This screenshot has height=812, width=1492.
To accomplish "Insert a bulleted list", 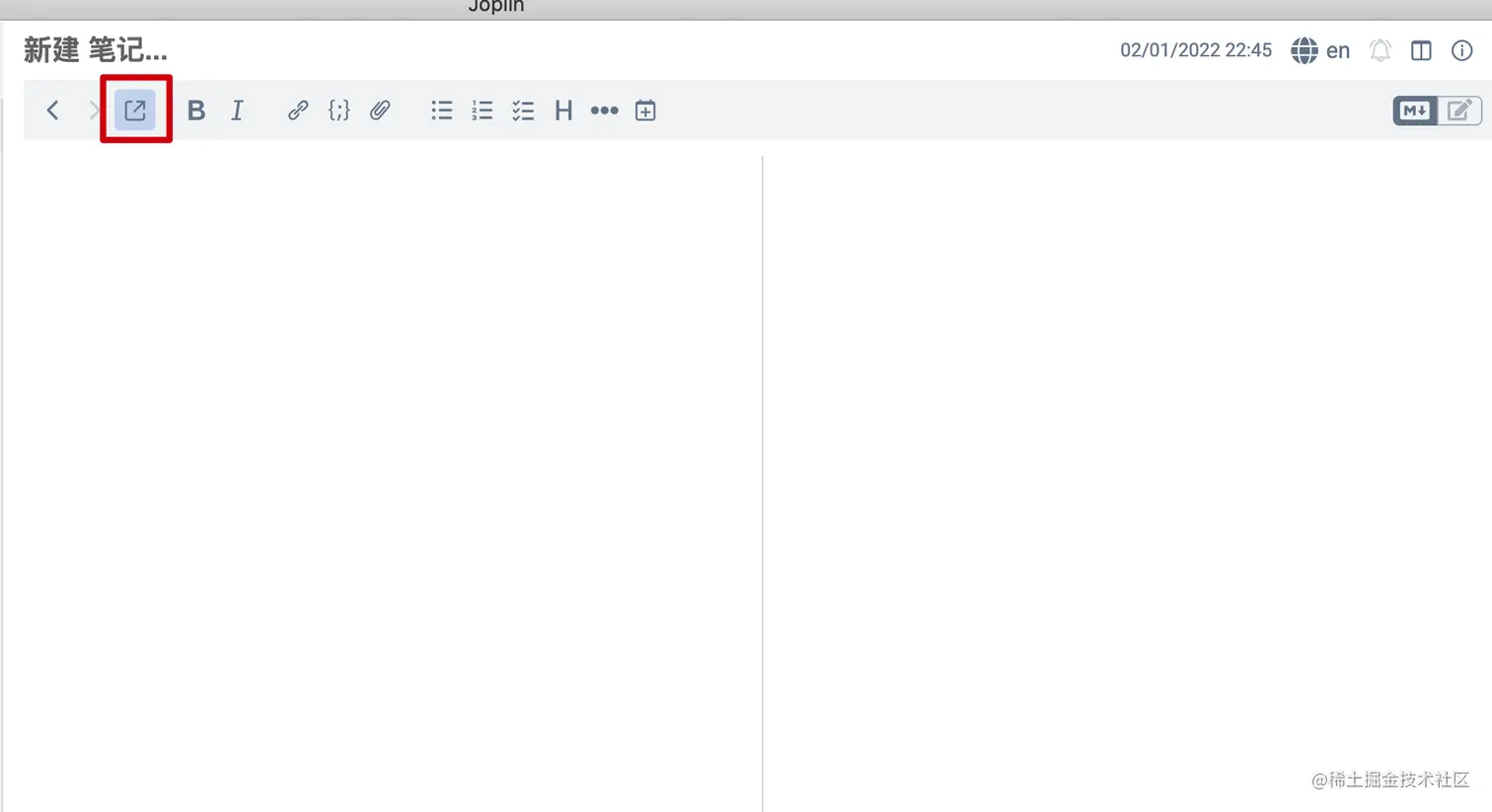I will (x=441, y=111).
